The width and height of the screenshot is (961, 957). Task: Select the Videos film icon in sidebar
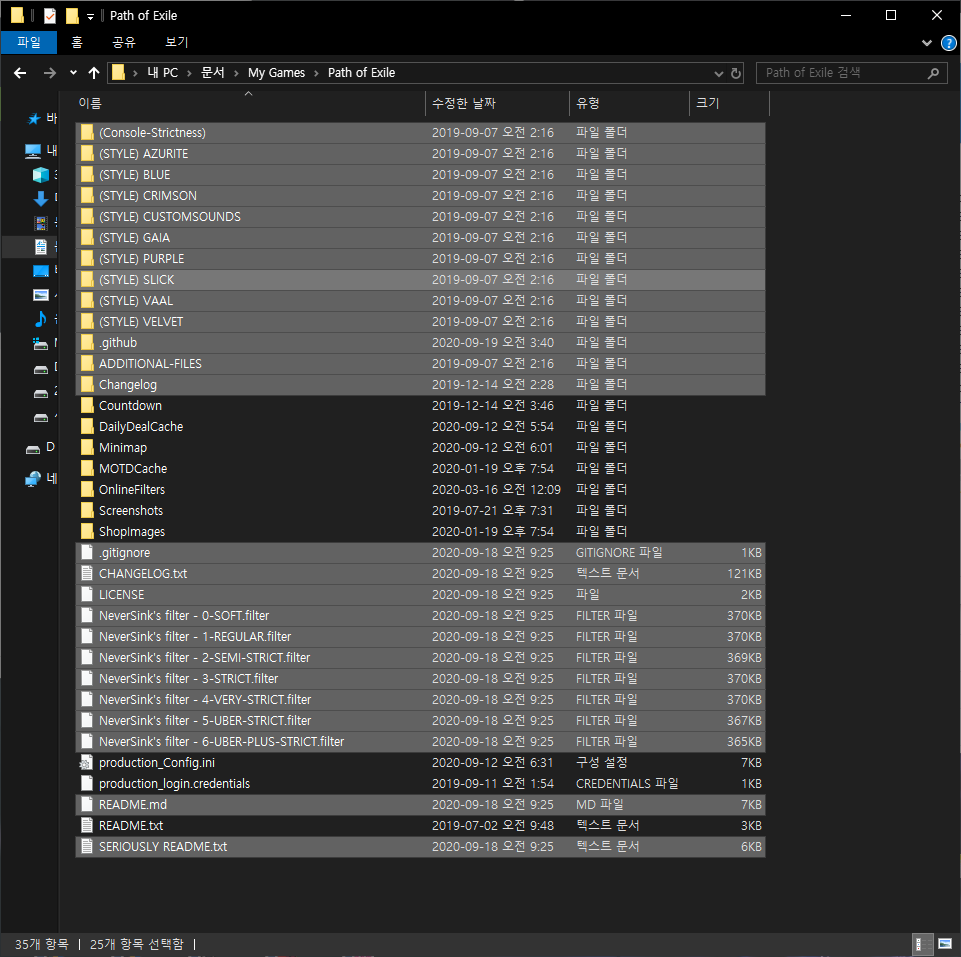[41, 223]
